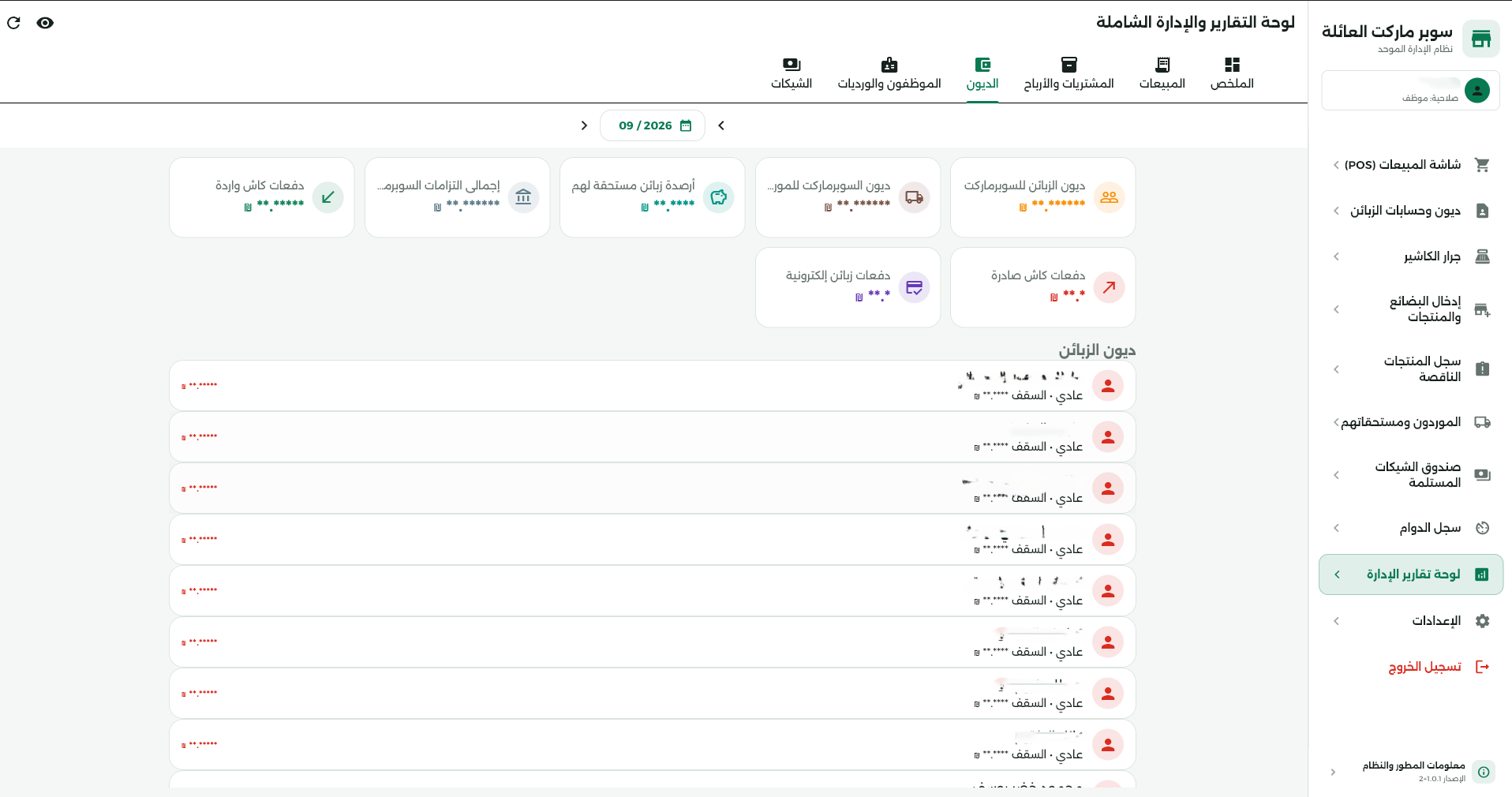The image size is (1512, 797).
Task: Expand the الإعدادات chevron
Action: 1336,621
